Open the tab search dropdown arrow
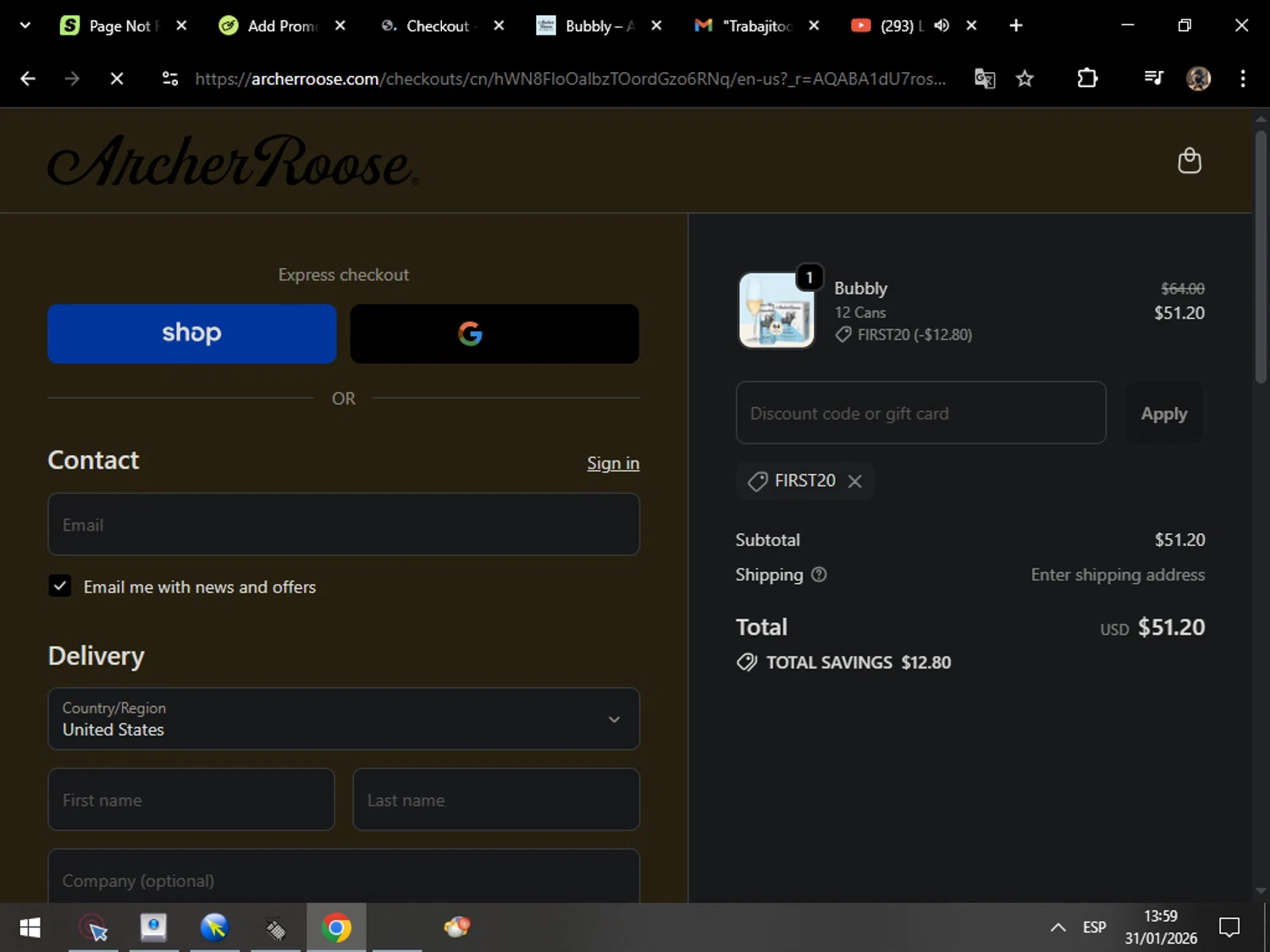The image size is (1270, 952). (25, 25)
